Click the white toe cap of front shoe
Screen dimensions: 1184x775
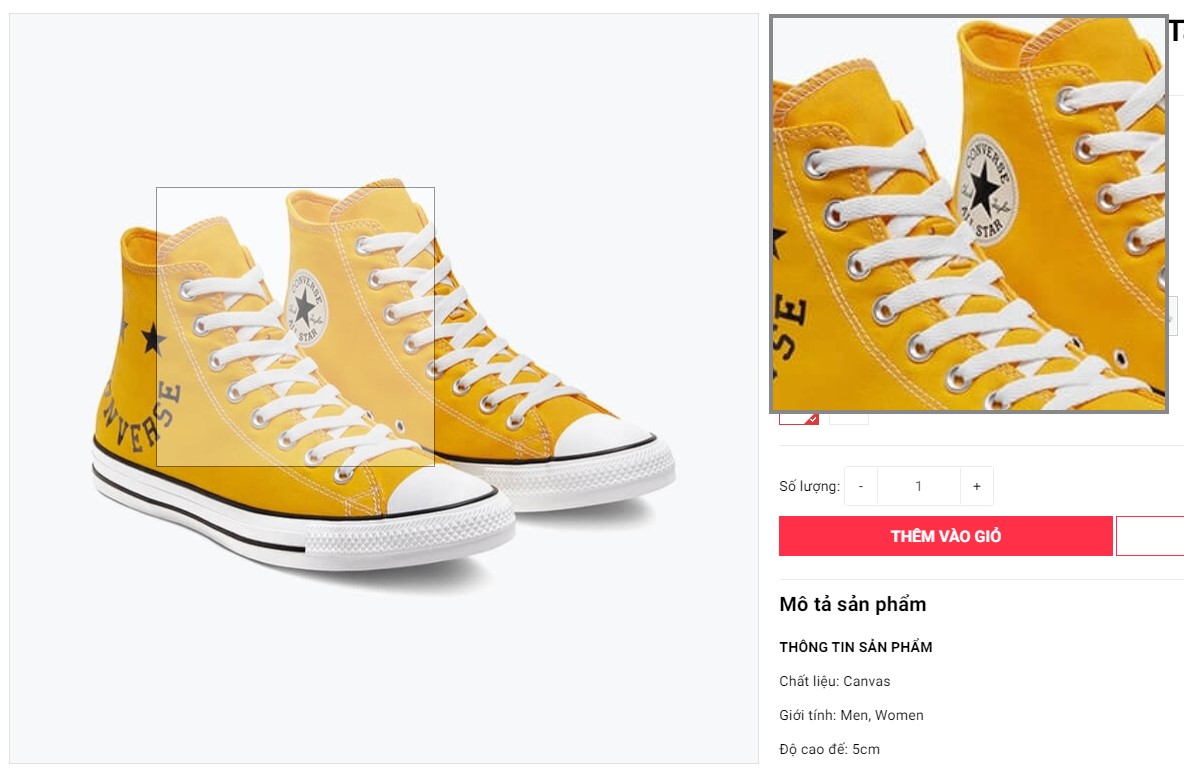tap(442, 492)
